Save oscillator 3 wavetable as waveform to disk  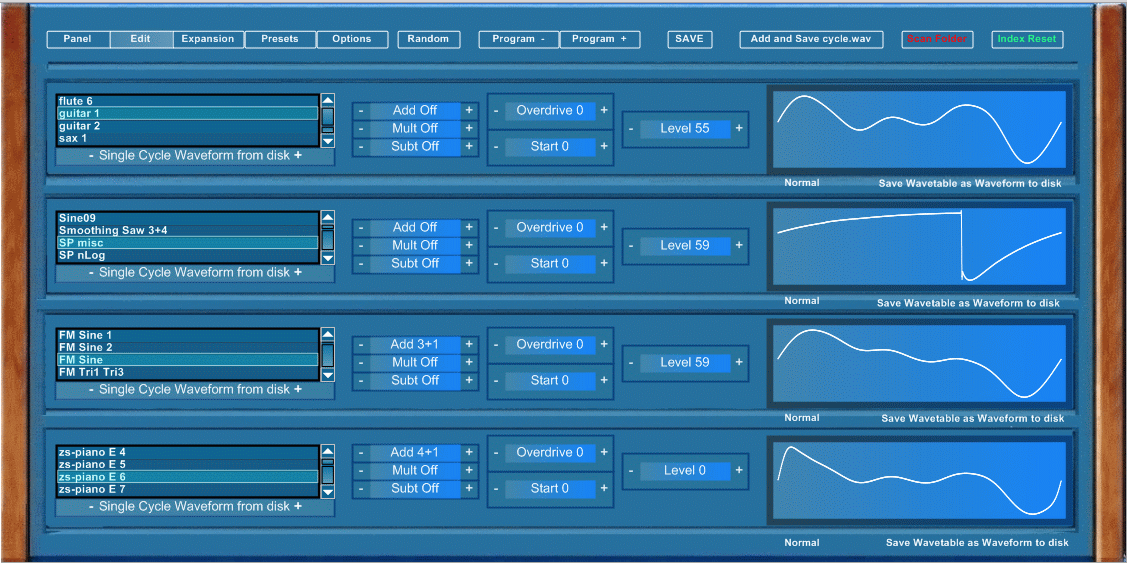click(x=973, y=418)
